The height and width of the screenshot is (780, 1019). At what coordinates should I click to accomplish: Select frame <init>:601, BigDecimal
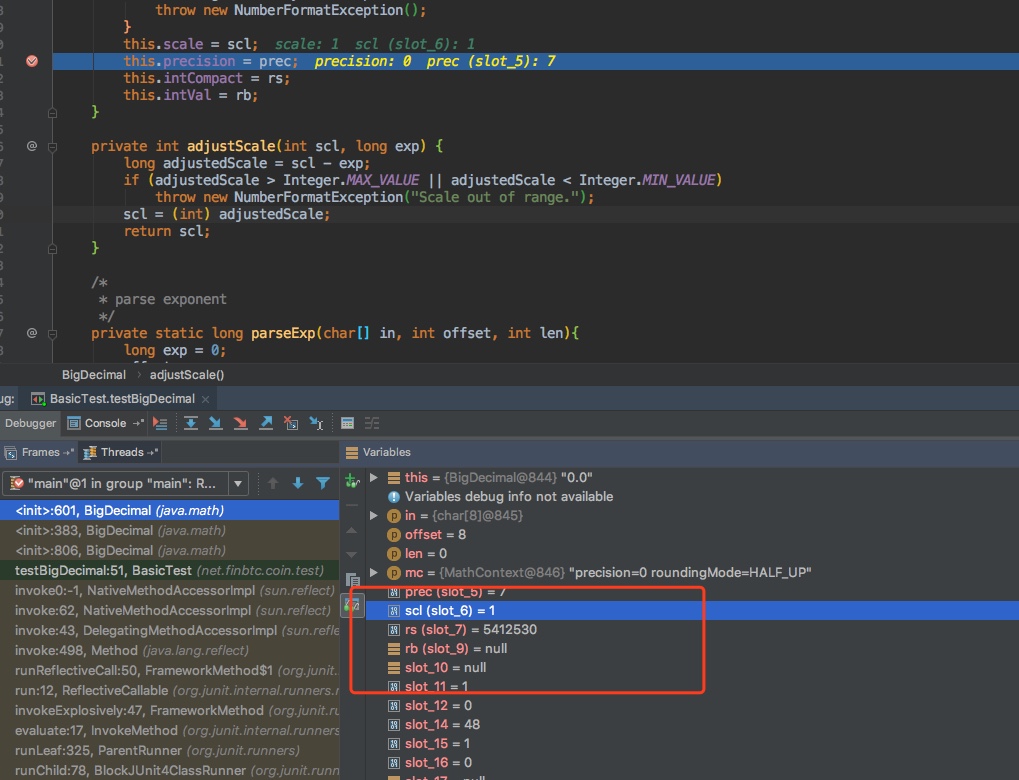click(169, 510)
